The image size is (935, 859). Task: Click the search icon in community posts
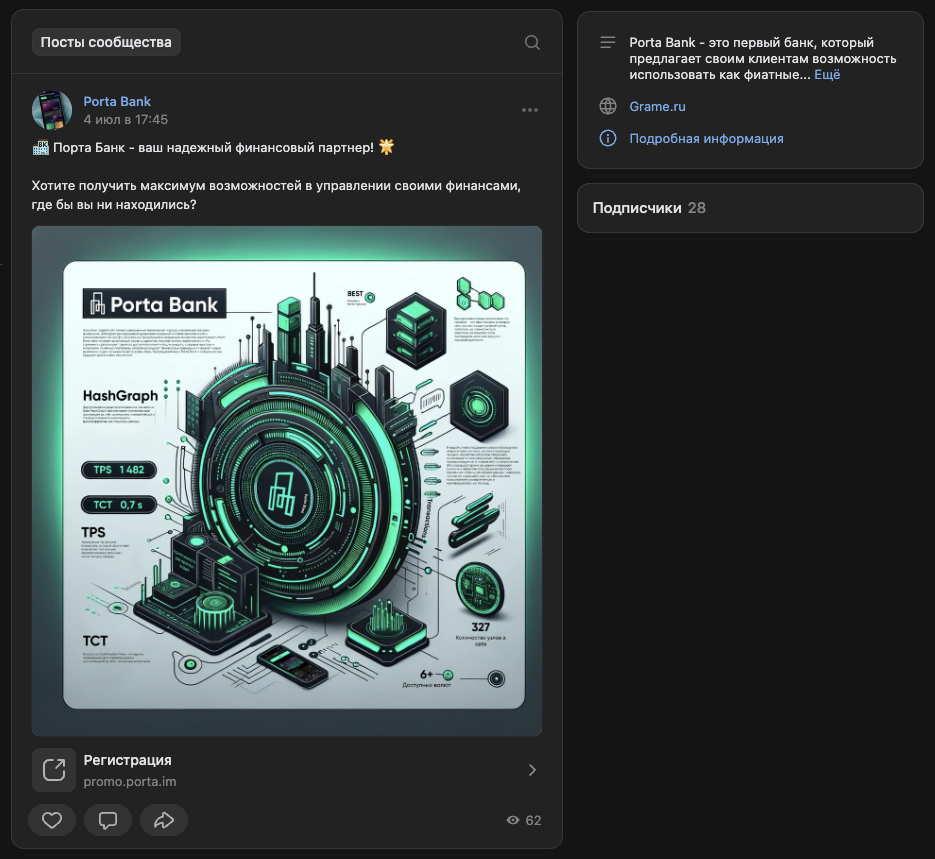tap(532, 42)
